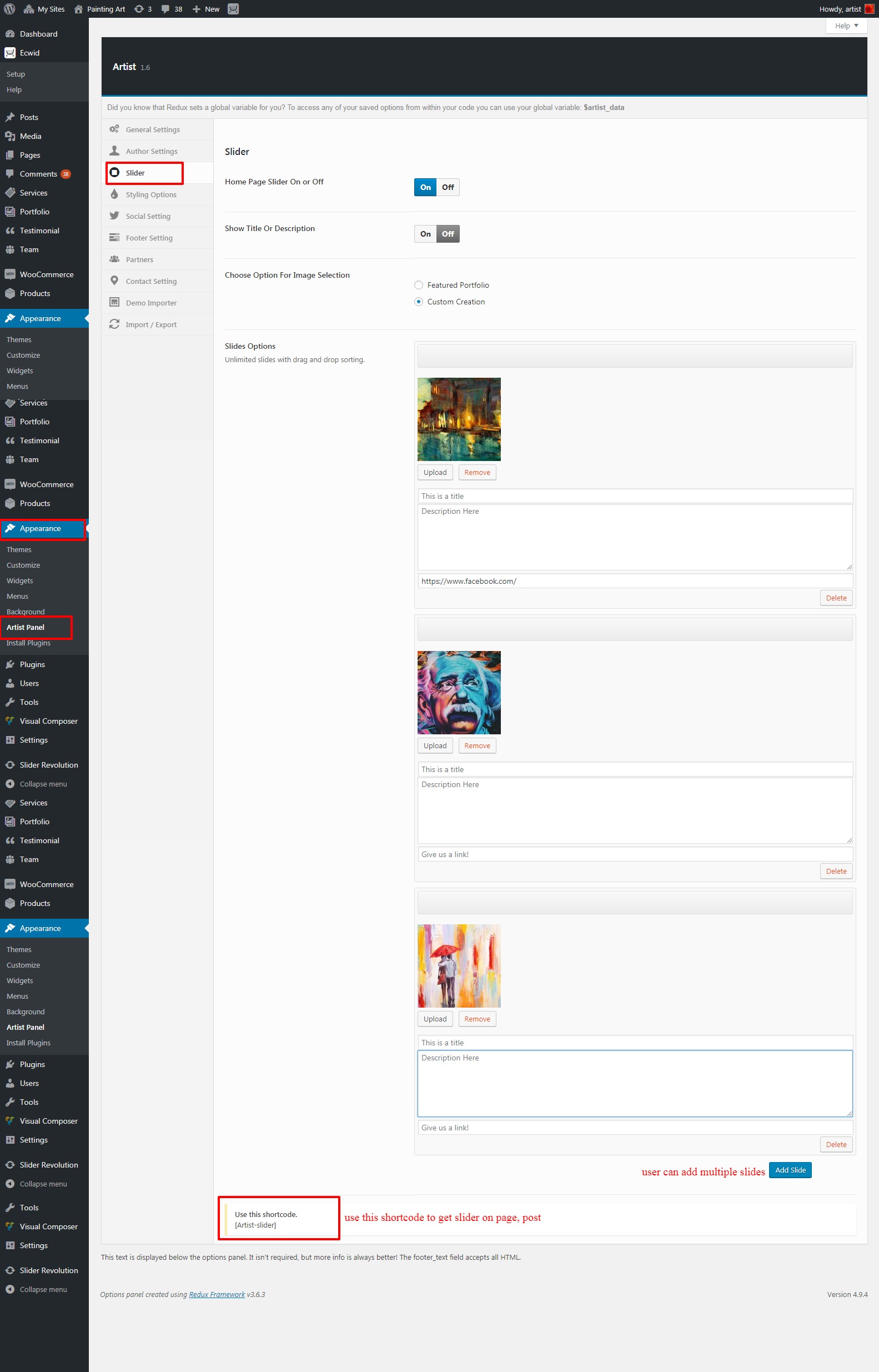Collapse the slide header above the Einstein painting

(635, 630)
